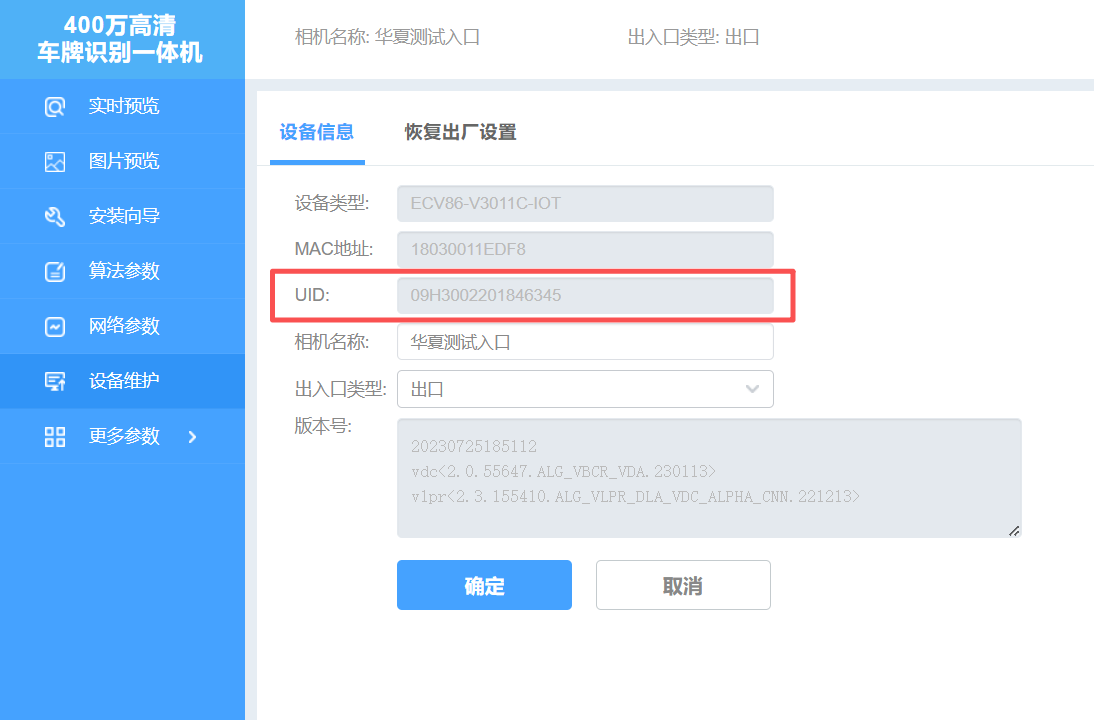This screenshot has width=1094, height=720.
Task: Switch to the 设备信息 tab
Action: tap(316, 132)
